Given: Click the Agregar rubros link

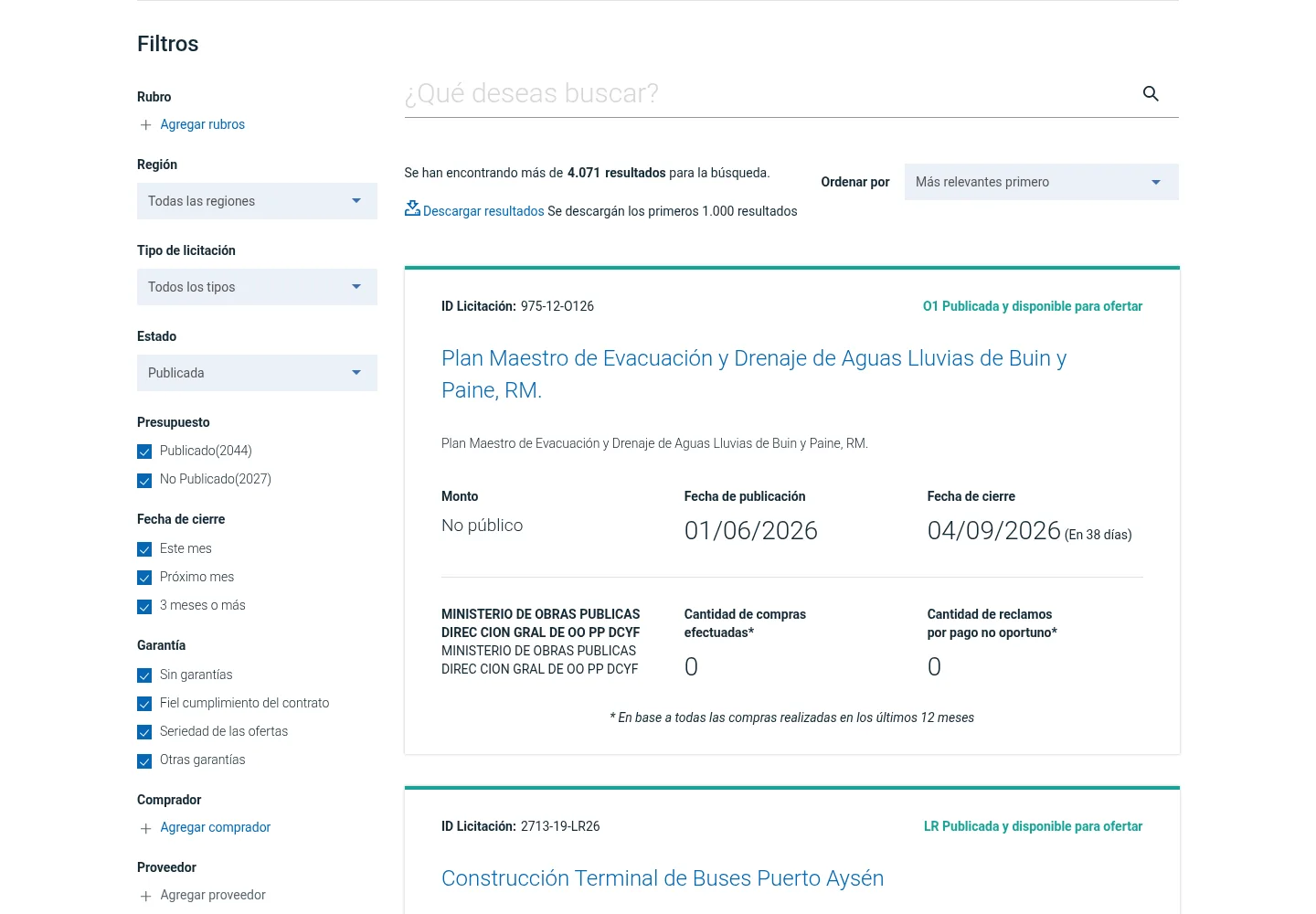Looking at the screenshot, I should [203, 124].
